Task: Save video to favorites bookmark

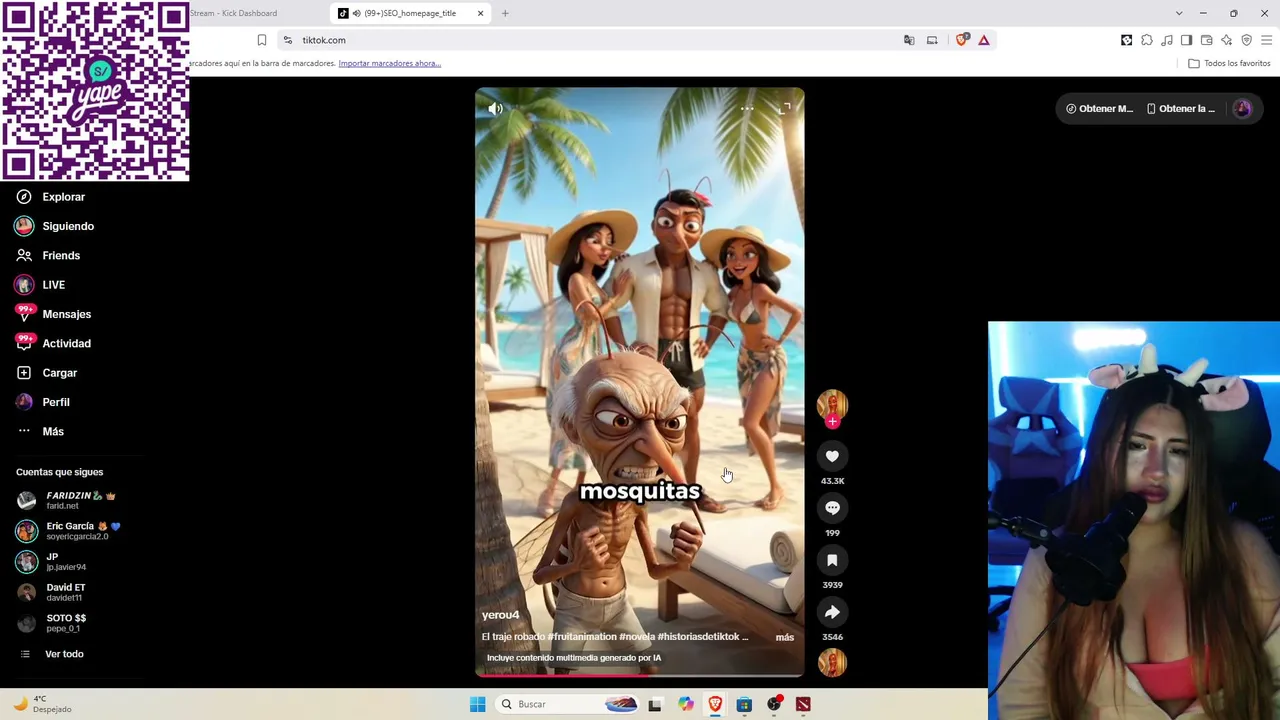Action: coord(832,560)
